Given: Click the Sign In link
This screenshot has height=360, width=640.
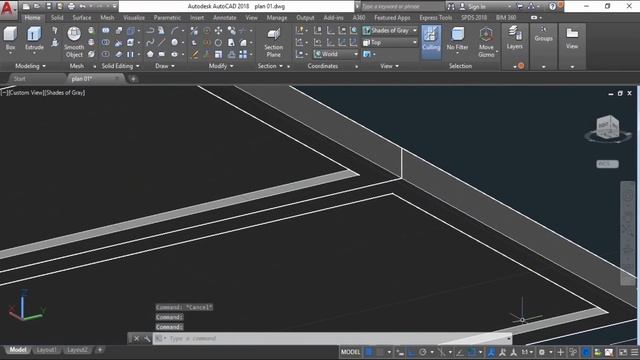Looking at the screenshot, I should tap(477, 6).
